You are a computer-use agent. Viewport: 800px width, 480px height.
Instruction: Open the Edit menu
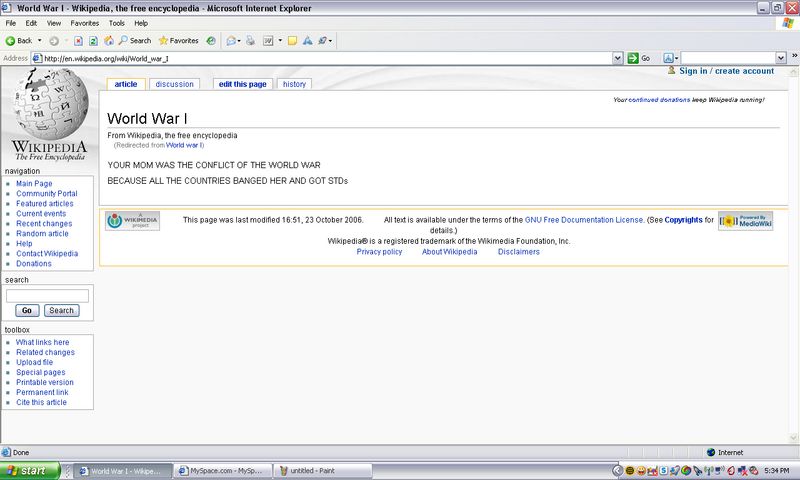tap(31, 23)
